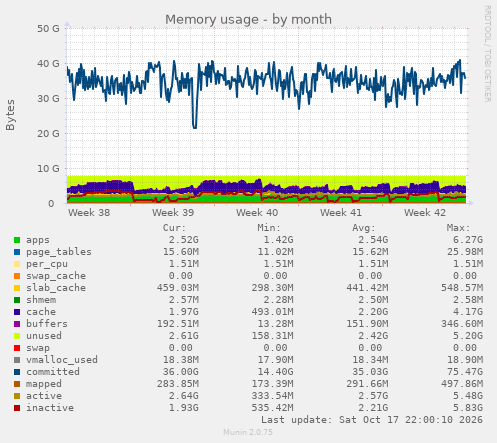Click the 'Last update' timestamp line
The height and width of the screenshot is (443, 497).
pyautogui.click(x=372, y=420)
